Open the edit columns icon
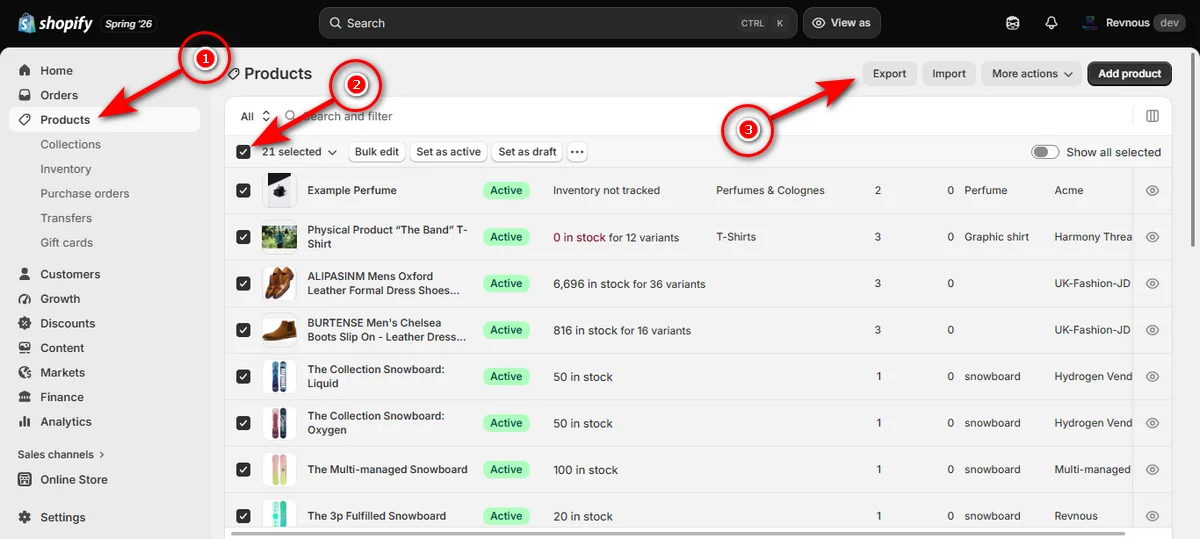The image size is (1200, 539). click(1152, 116)
